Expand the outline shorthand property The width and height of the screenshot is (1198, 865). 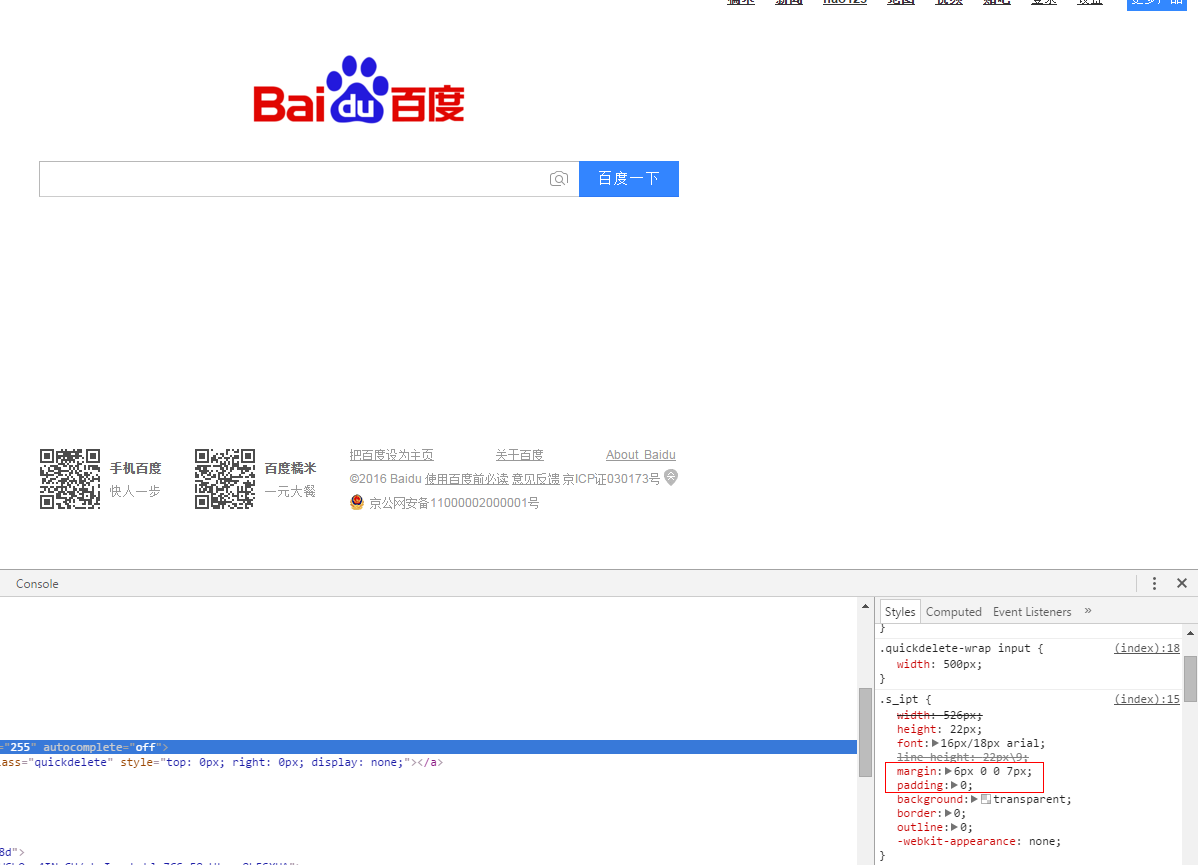coord(954,827)
